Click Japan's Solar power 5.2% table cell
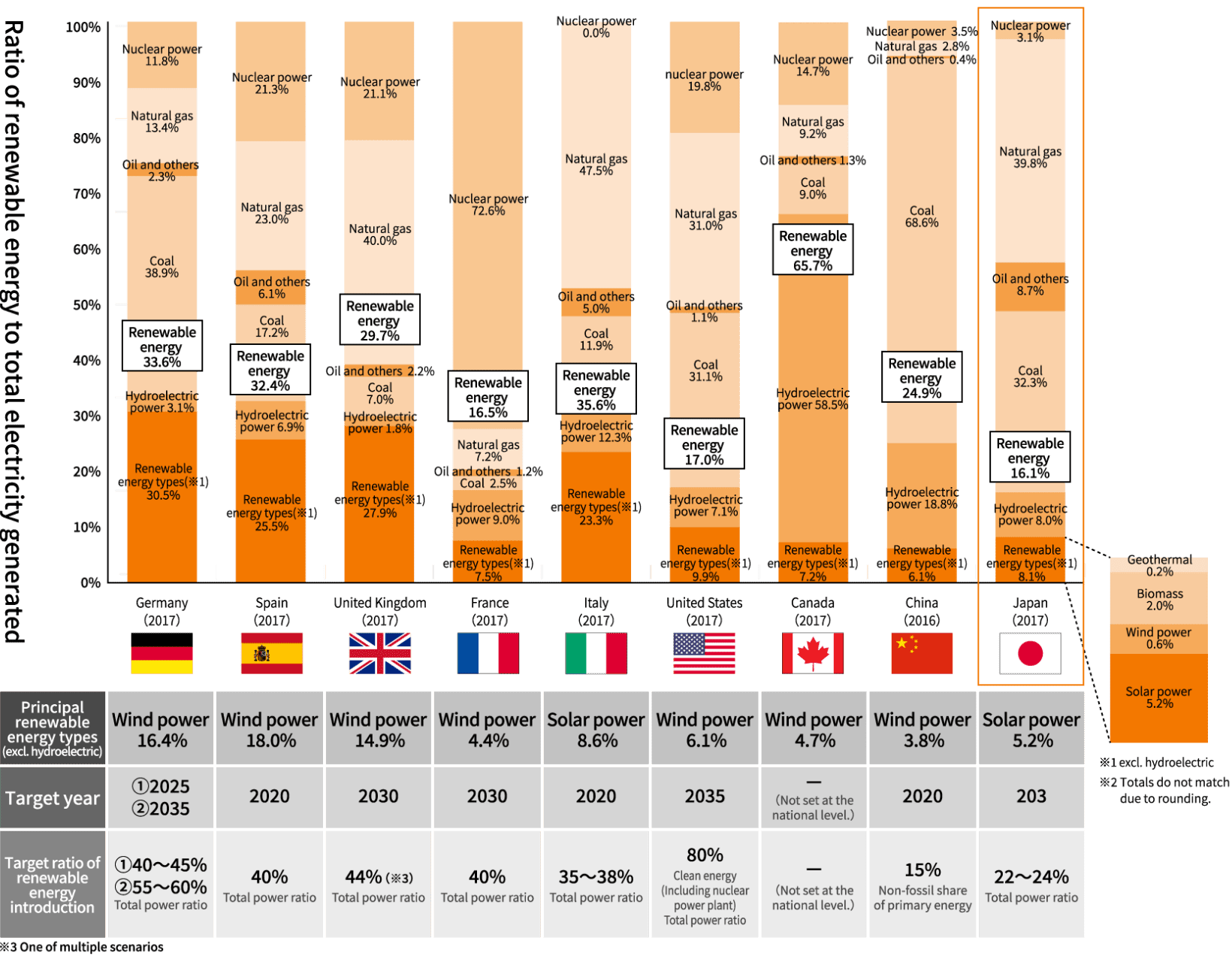 point(1031,728)
